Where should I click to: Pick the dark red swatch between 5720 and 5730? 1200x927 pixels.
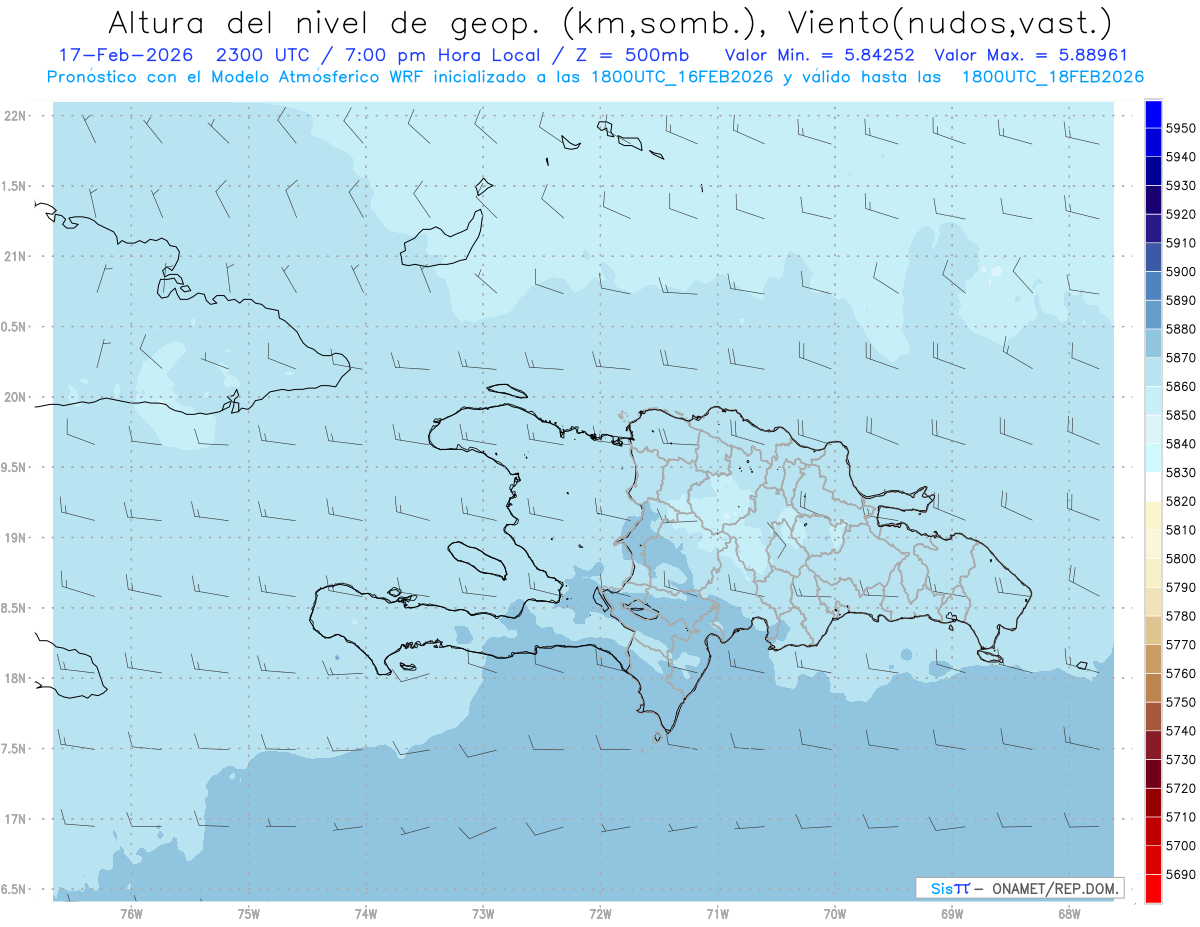[x=1153, y=774]
